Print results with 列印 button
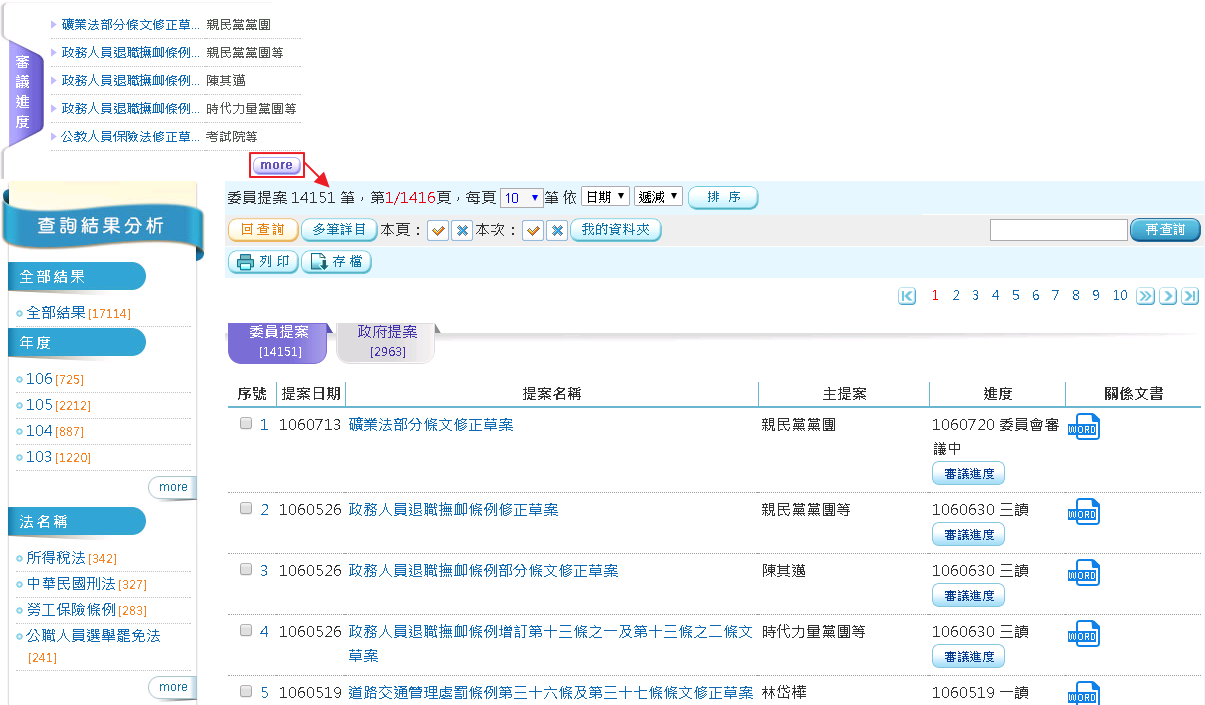 (263, 262)
